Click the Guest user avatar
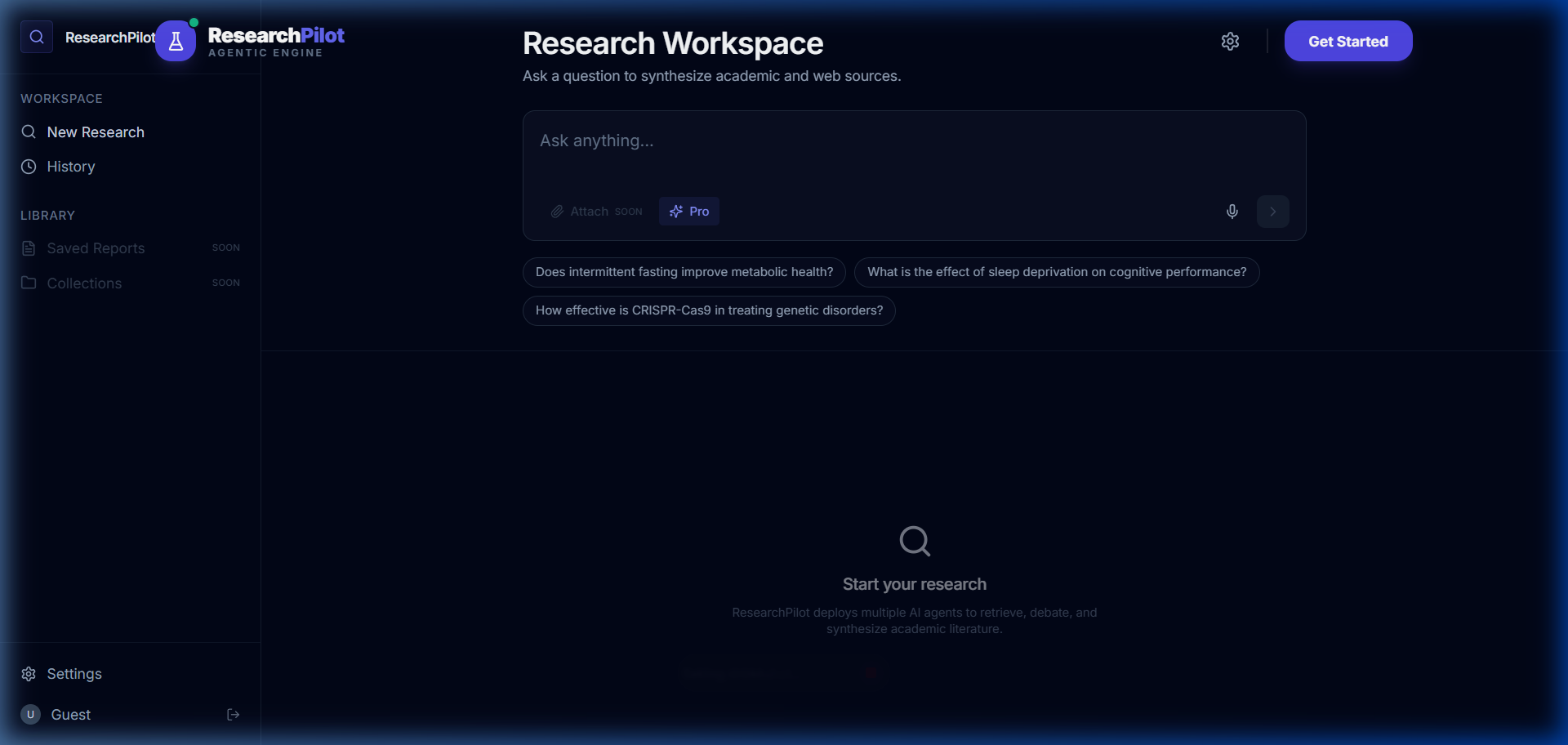Image resolution: width=1568 pixels, height=745 pixels. pos(30,715)
